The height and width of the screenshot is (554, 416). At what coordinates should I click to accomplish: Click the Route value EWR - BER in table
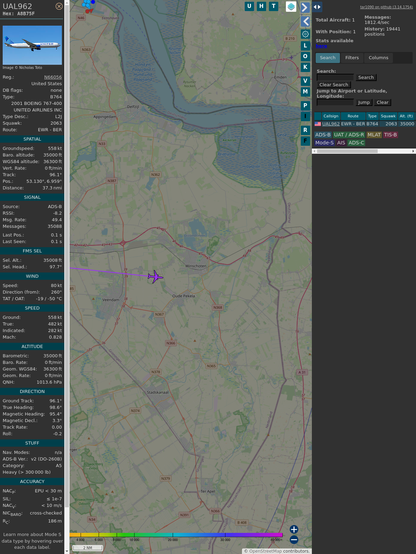pyautogui.click(x=353, y=124)
